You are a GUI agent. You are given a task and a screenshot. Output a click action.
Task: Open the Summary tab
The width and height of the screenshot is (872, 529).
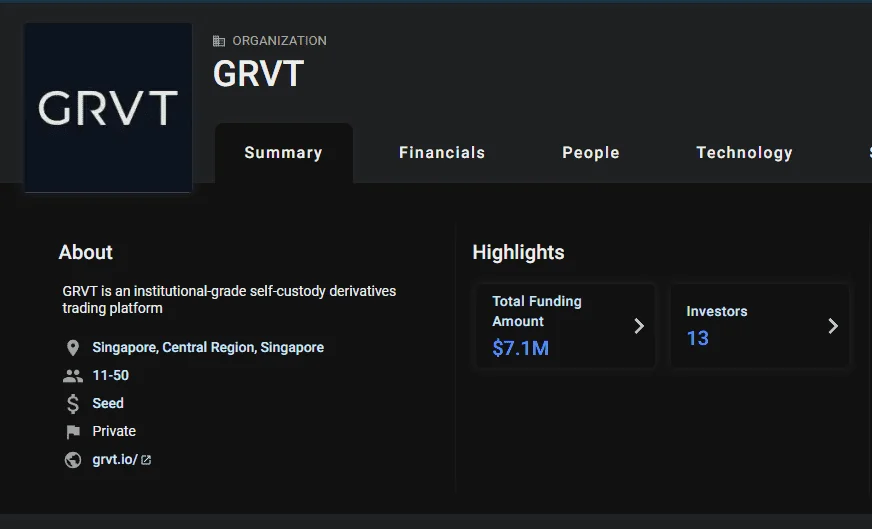(284, 153)
